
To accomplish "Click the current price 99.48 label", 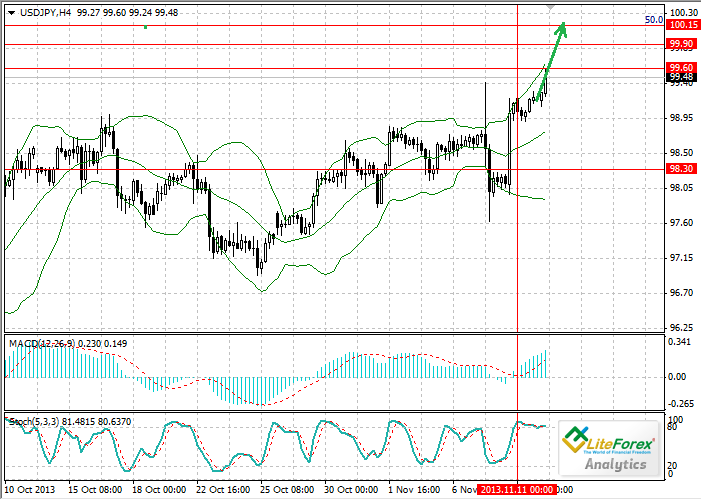I will [682, 77].
